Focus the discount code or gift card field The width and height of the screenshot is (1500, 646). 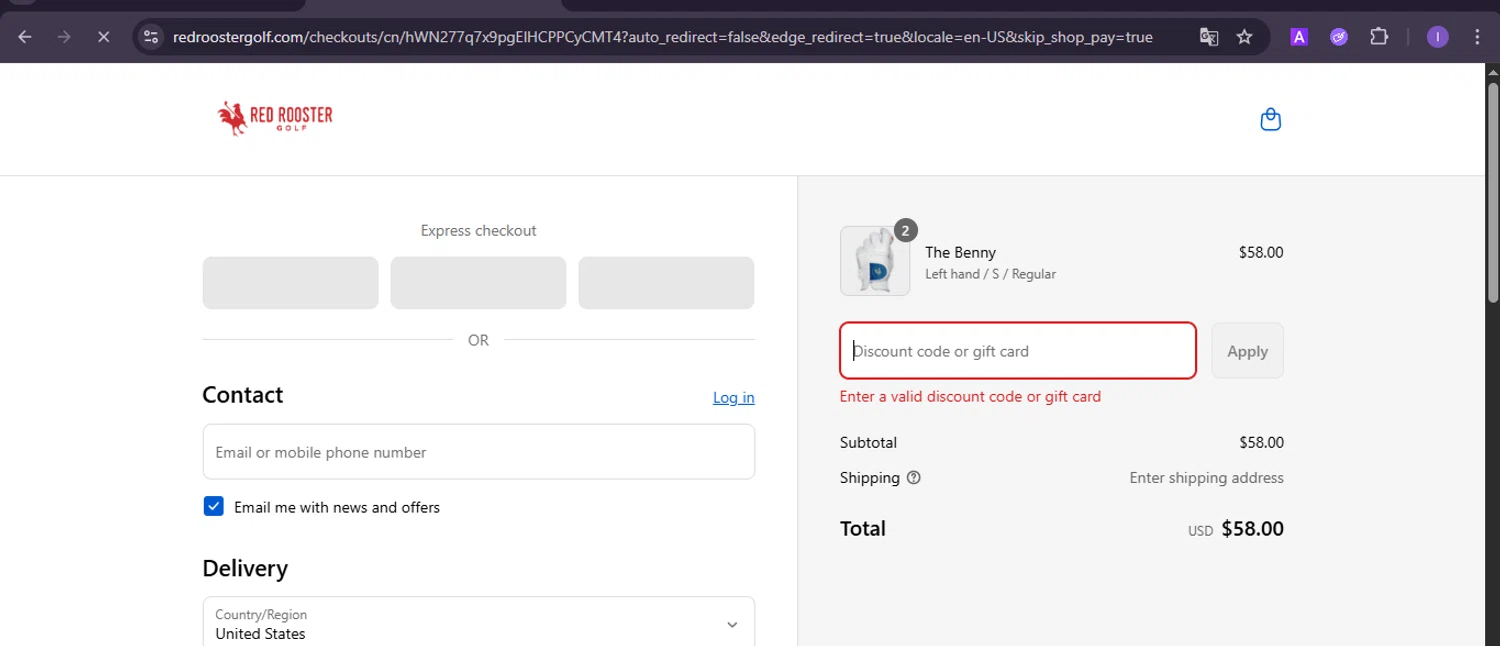(1018, 351)
